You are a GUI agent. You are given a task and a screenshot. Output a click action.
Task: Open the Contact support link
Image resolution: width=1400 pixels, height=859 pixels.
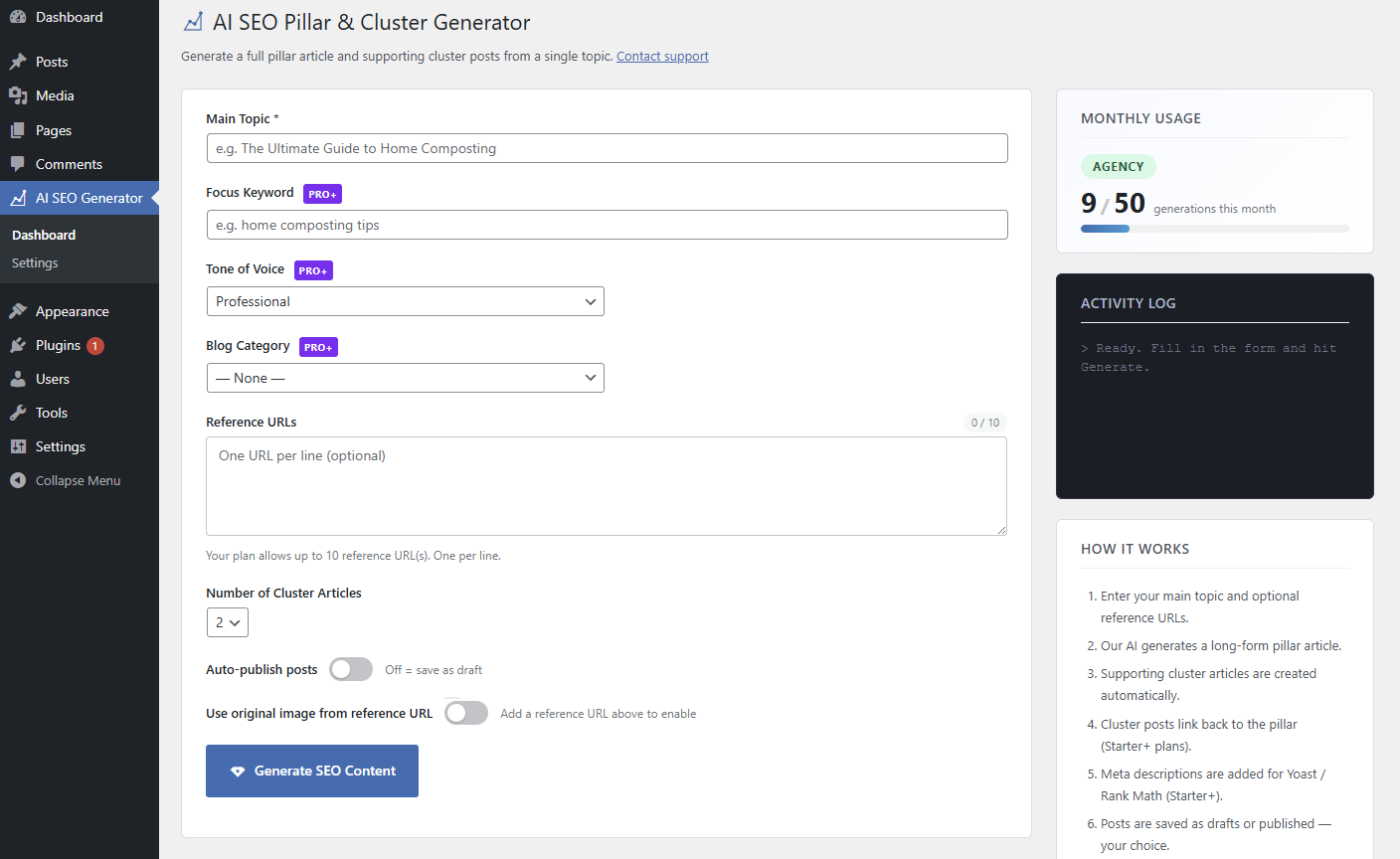(662, 56)
